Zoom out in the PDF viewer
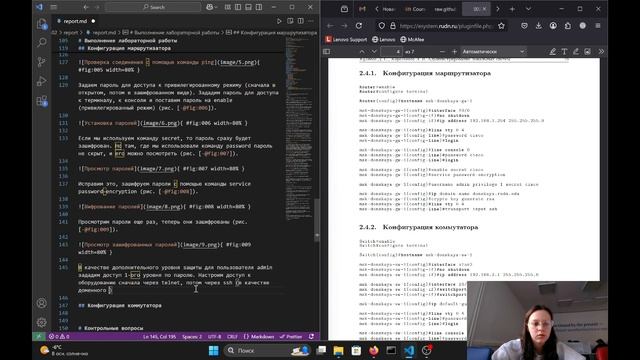640x360 pixels. (442, 52)
